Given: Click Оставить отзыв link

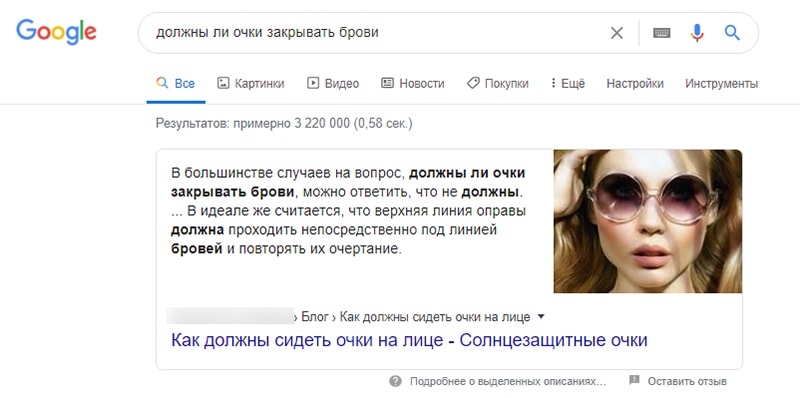Looking at the screenshot, I should [687, 381].
